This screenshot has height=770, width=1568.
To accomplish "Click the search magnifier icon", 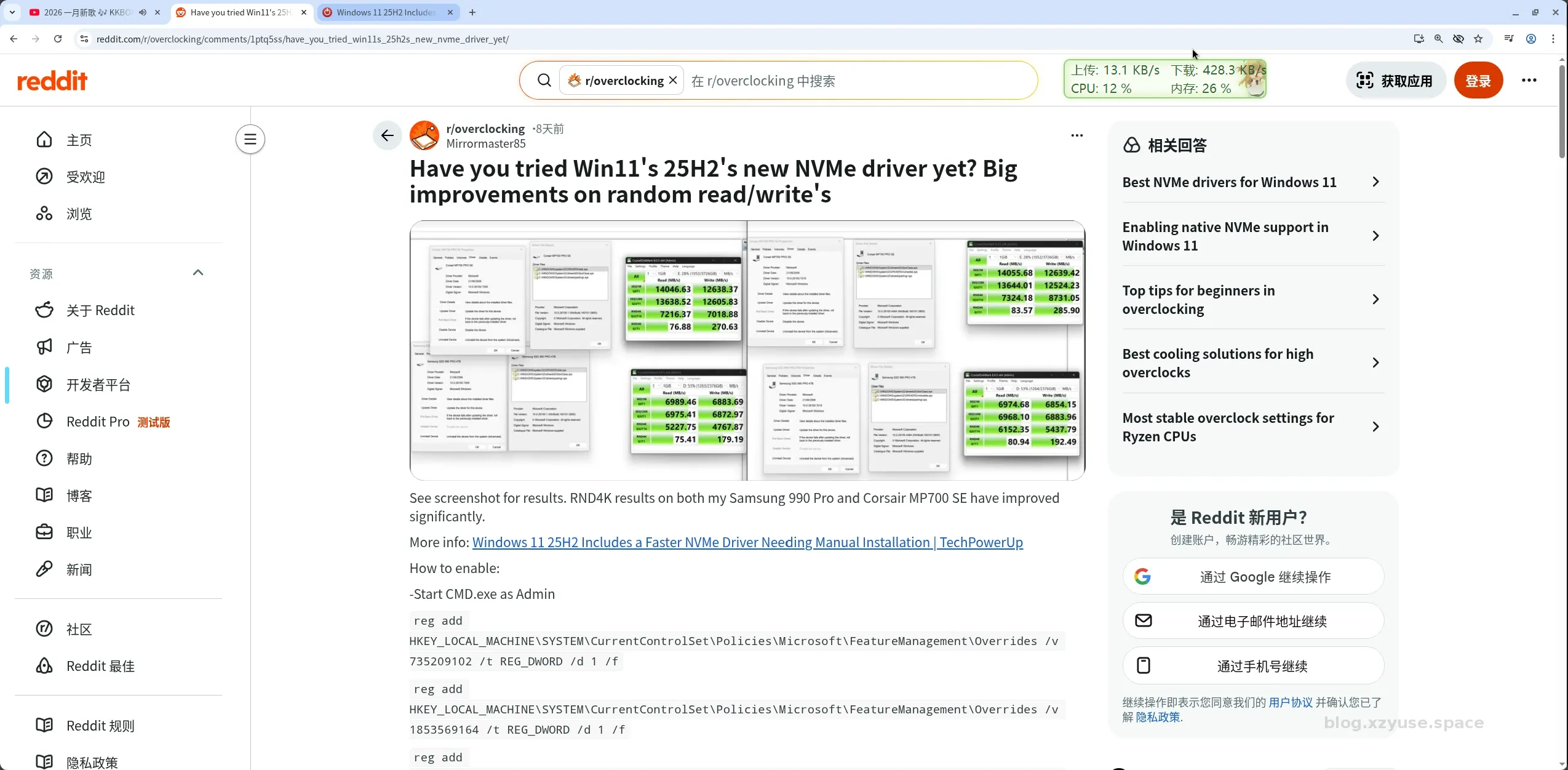I will click(544, 80).
